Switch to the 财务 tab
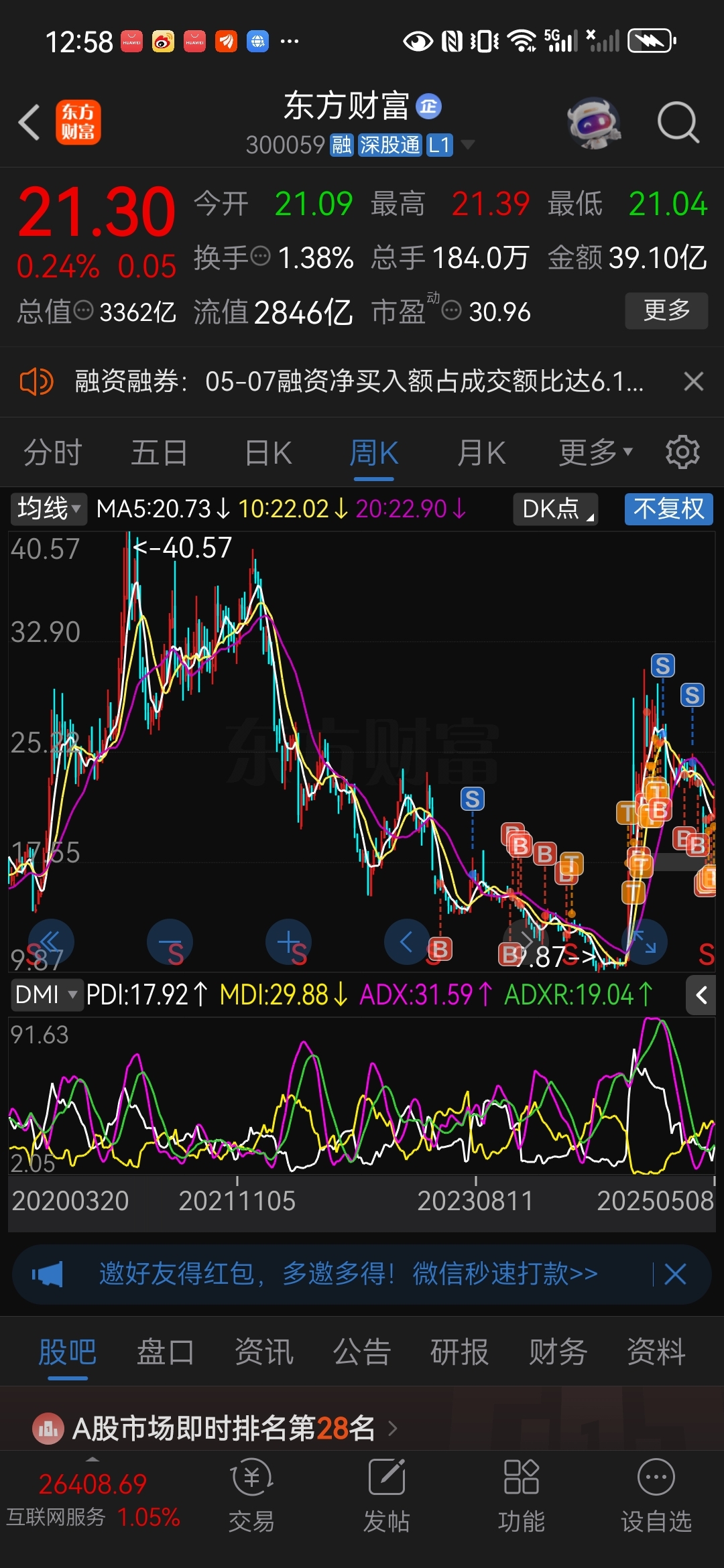724x1568 pixels. pyautogui.click(x=558, y=1352)
